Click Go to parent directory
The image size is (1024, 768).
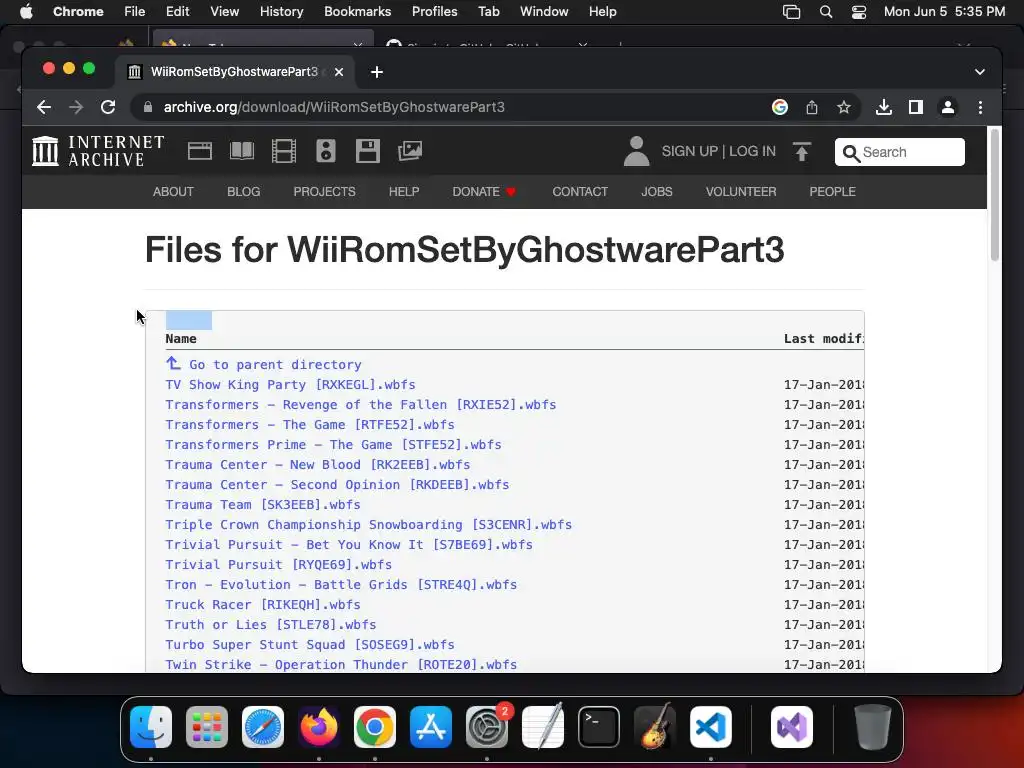274,364
